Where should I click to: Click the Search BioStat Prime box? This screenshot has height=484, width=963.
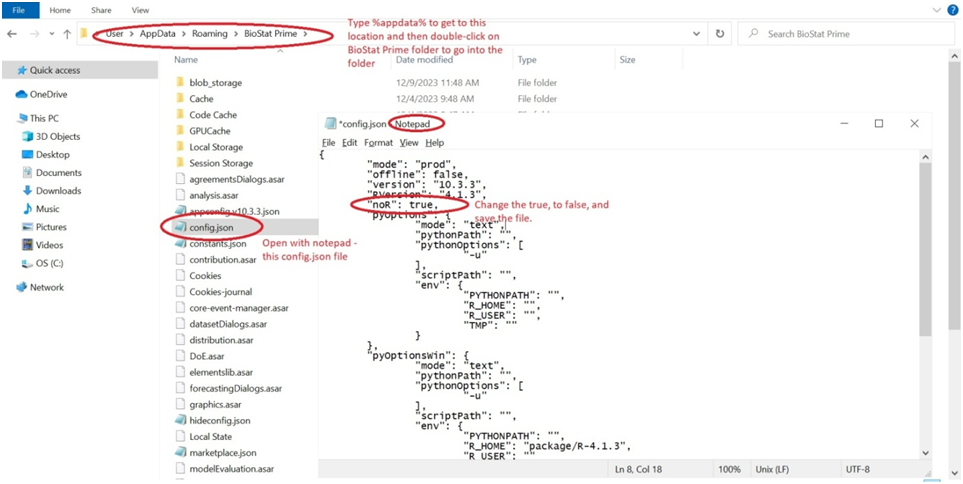846,34
